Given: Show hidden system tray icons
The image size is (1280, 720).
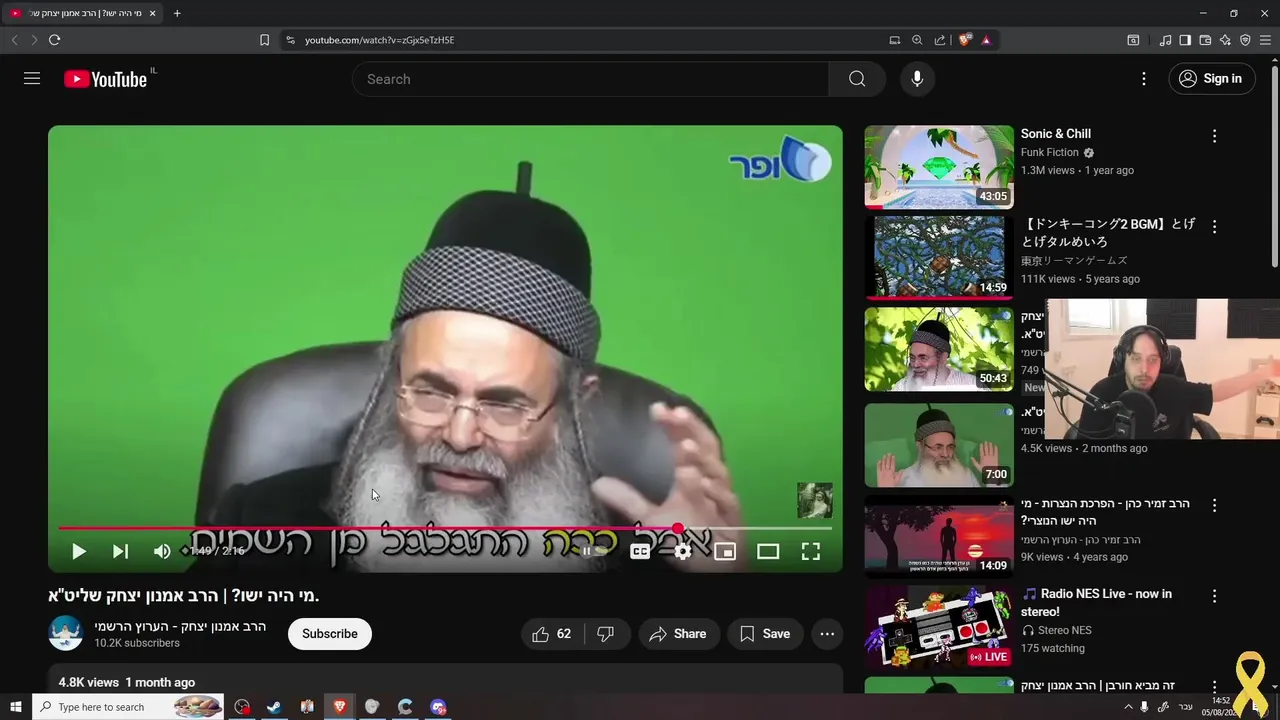Looking at the screenshot, I should [x=1128, y=707].
